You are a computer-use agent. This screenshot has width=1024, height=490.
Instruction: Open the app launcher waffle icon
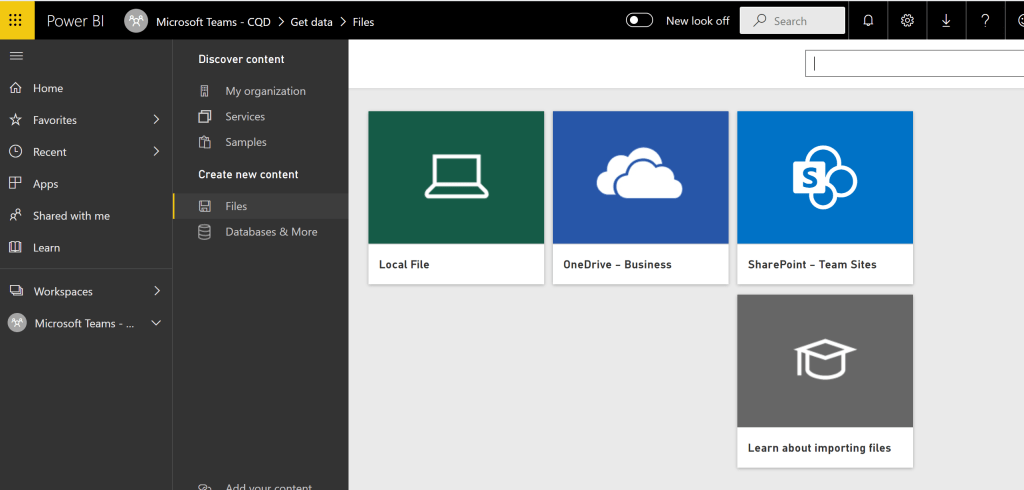click(17, 20)
